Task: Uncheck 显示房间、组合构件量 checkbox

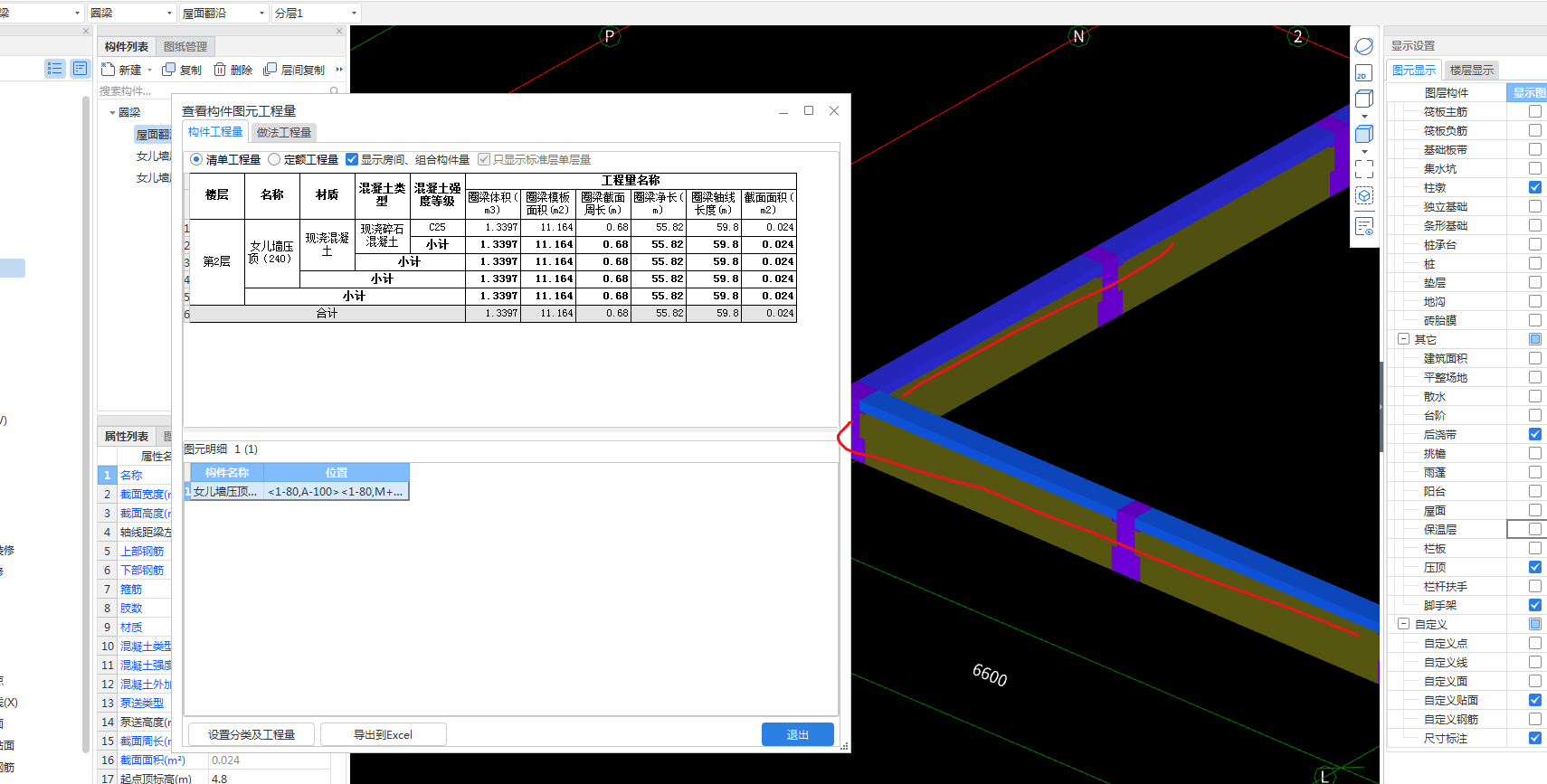Action: [x=352, y=159]
